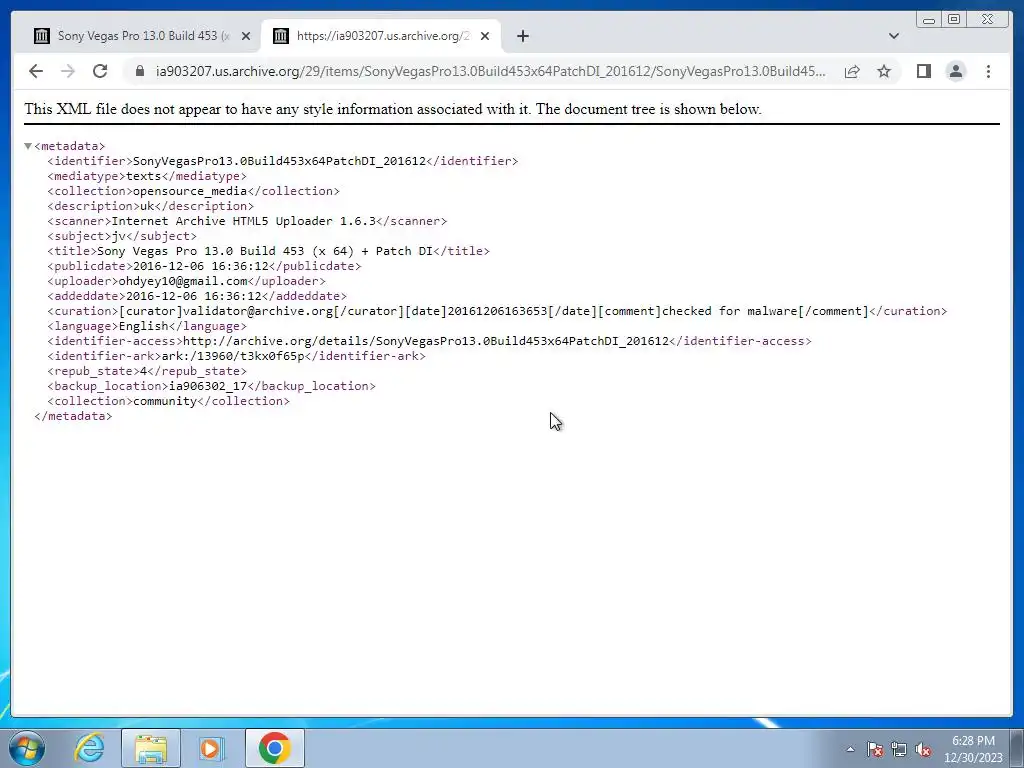The height and width of the screenshot is (768, 1024).
Task: Select the ia903207.us.archive.org tab
Action: point(381,36)
